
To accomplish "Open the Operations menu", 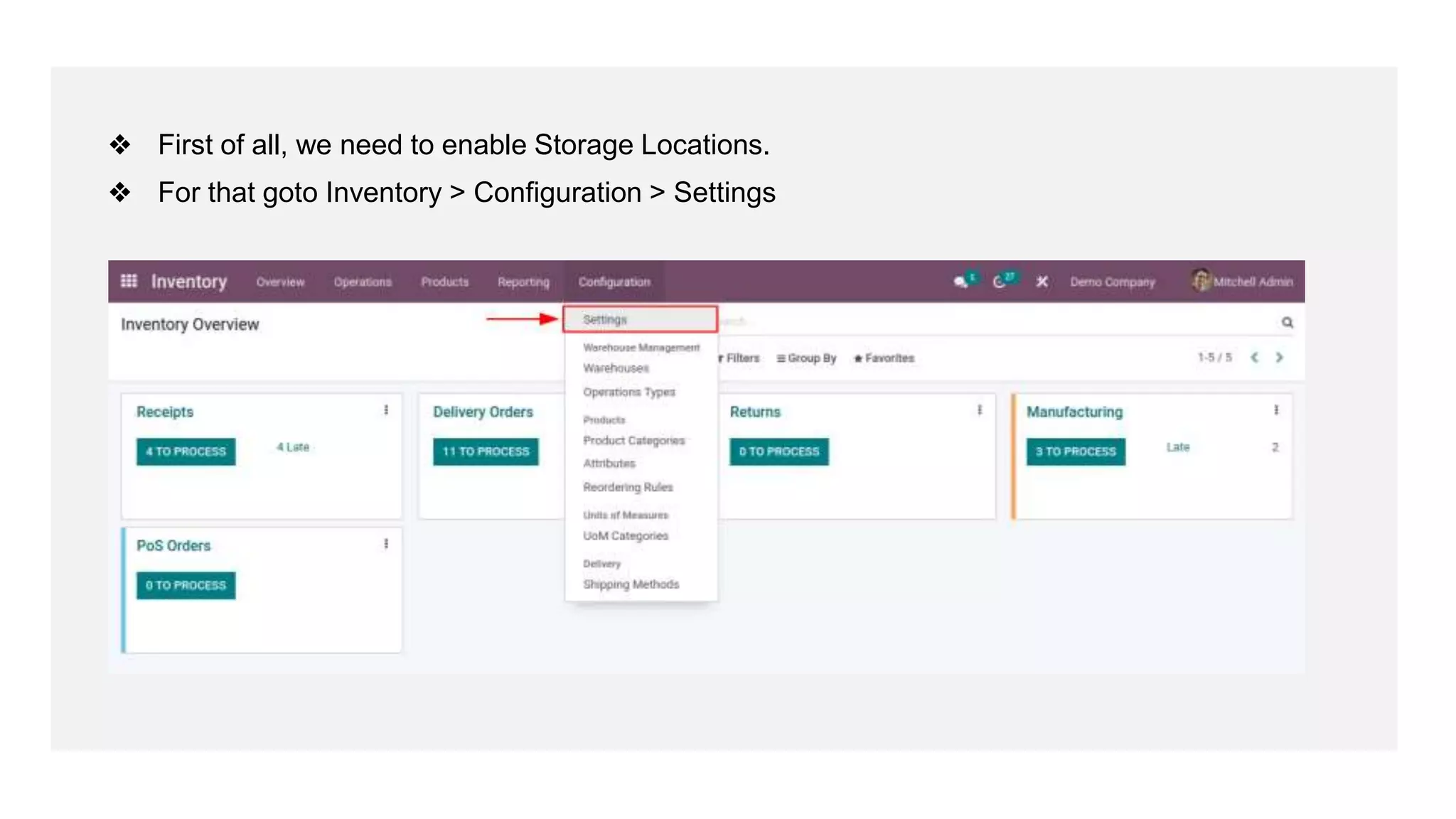I will click(x=363, y=282).
